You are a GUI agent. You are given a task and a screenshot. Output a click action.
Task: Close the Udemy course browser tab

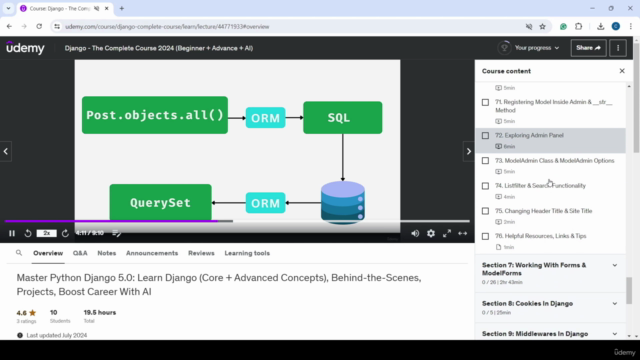(x=107, y=9)
